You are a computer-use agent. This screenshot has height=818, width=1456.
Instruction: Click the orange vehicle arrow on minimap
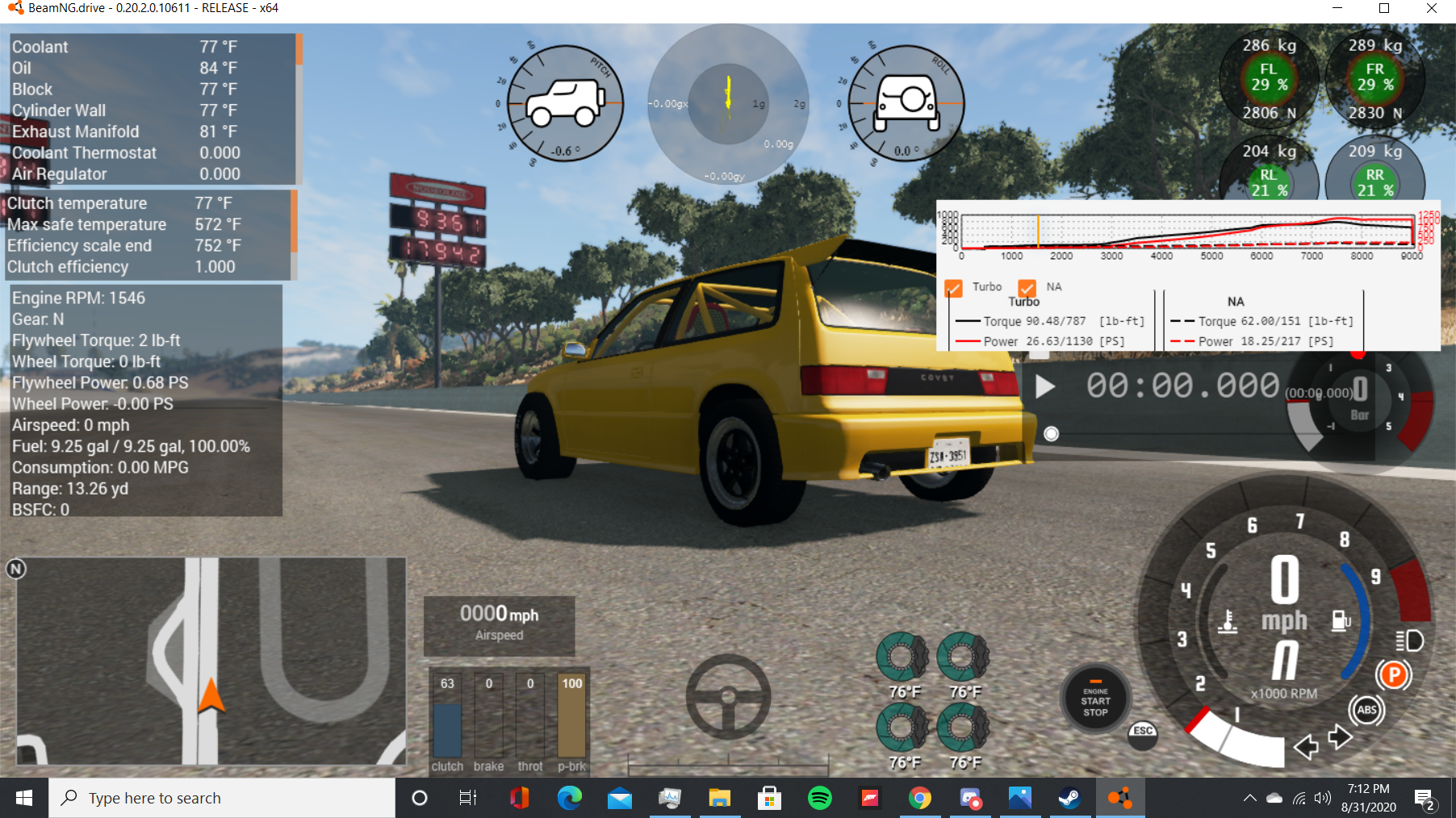[x=211, y=695]
